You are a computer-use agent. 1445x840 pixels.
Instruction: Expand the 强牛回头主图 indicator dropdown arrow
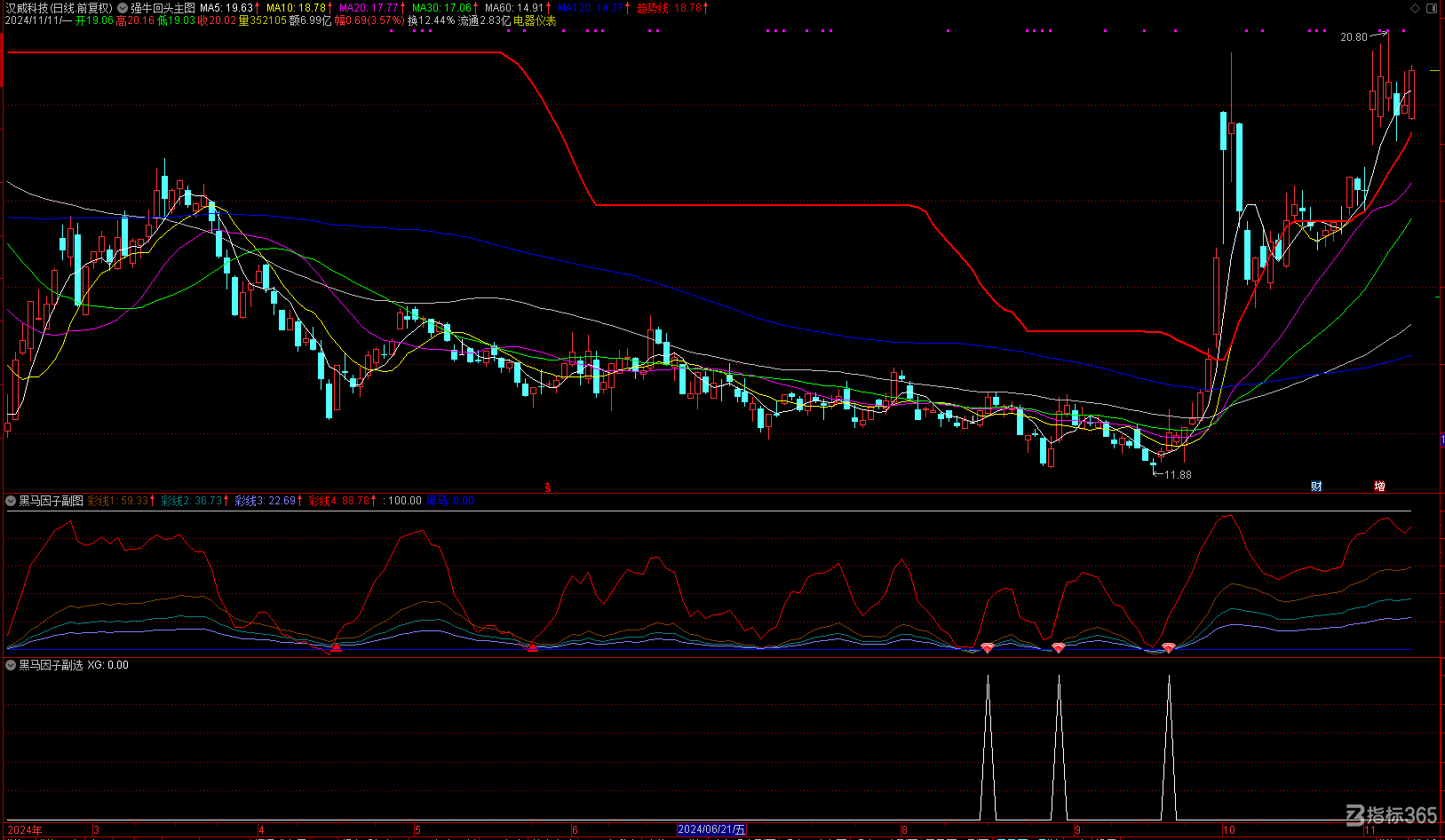pyautogui.click(x=123, y=8)
